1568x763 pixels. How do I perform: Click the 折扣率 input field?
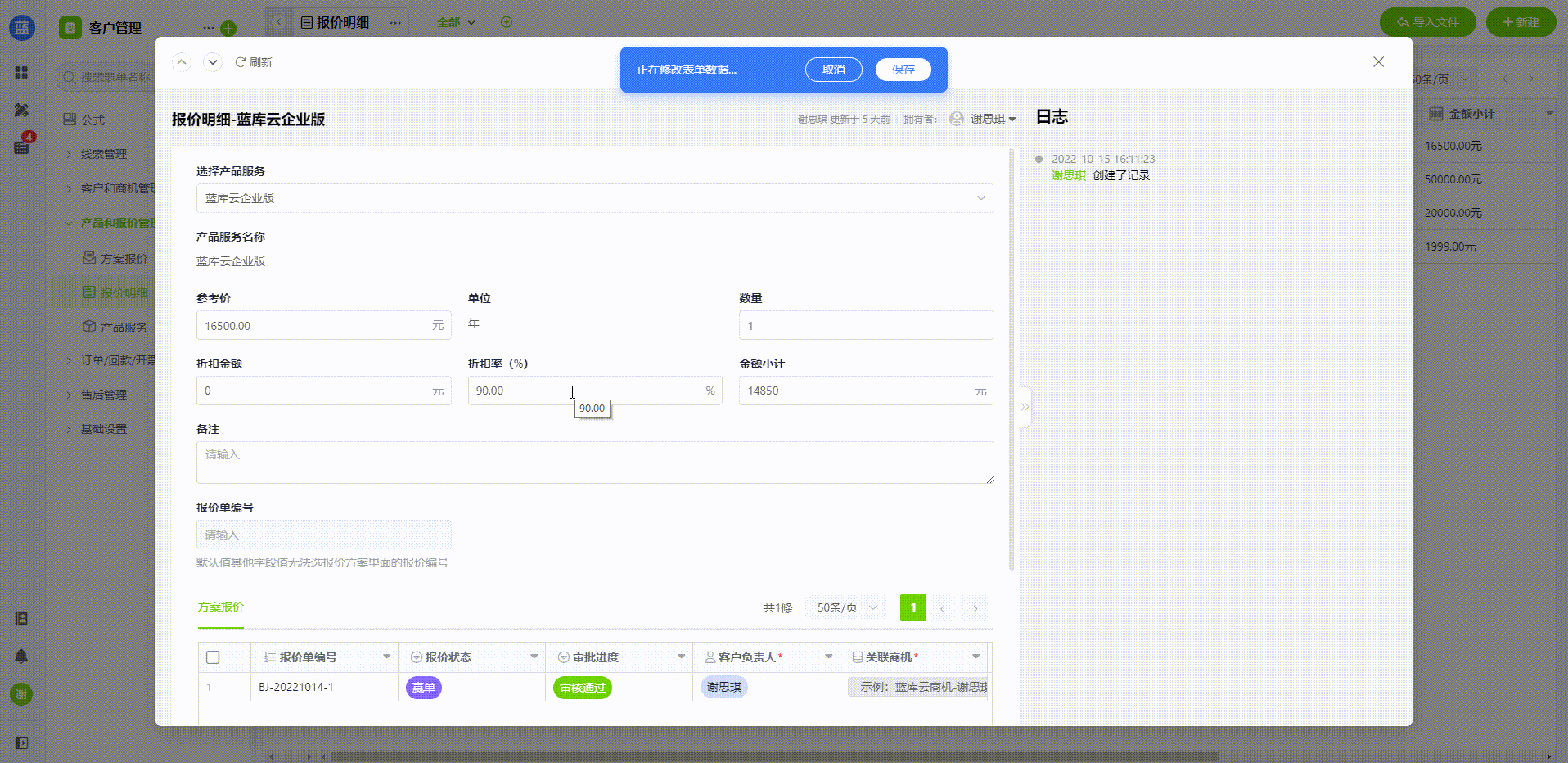point(595,391)
